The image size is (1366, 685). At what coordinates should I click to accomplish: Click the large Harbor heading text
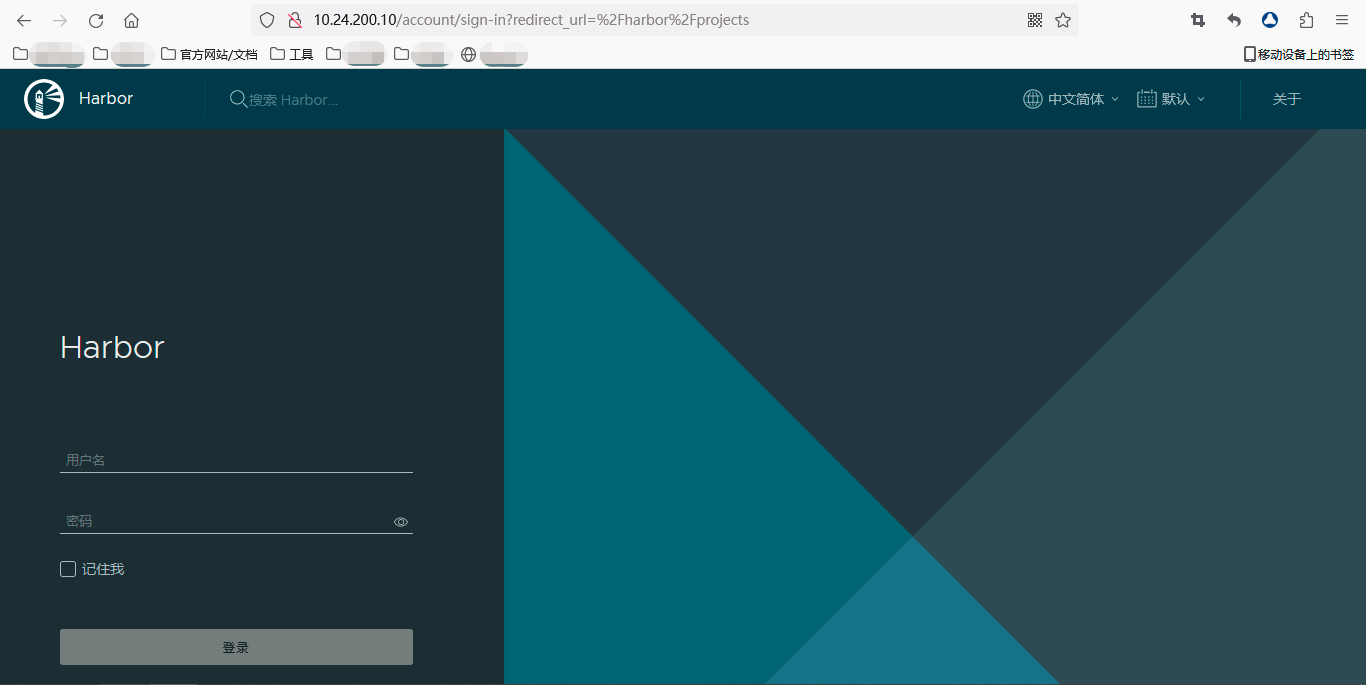pos(112,347)
